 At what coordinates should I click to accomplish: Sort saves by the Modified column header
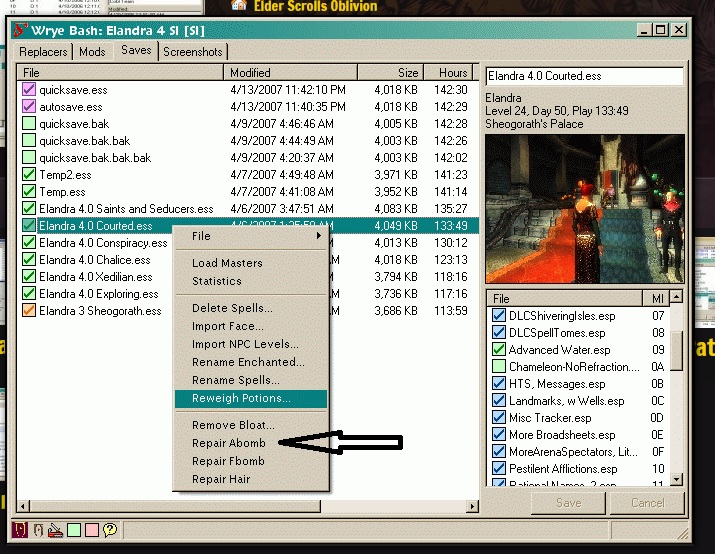pyautogui.click(x=290, y=73)
